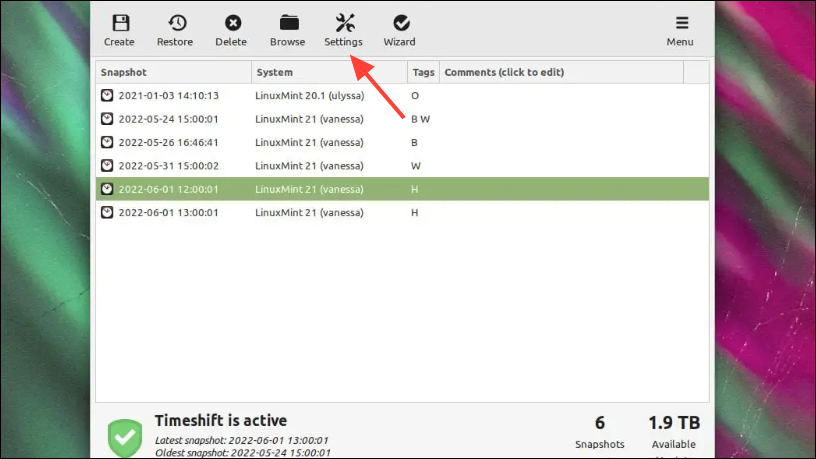Launch the setup Wizard
The height and width of the screenshot is (459, 816).
click(x=400, y=30)
